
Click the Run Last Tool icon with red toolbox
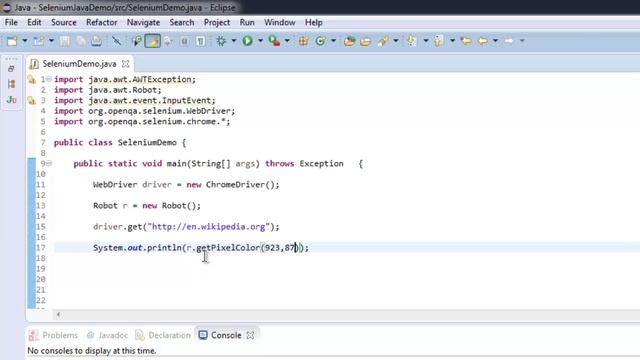274,41
